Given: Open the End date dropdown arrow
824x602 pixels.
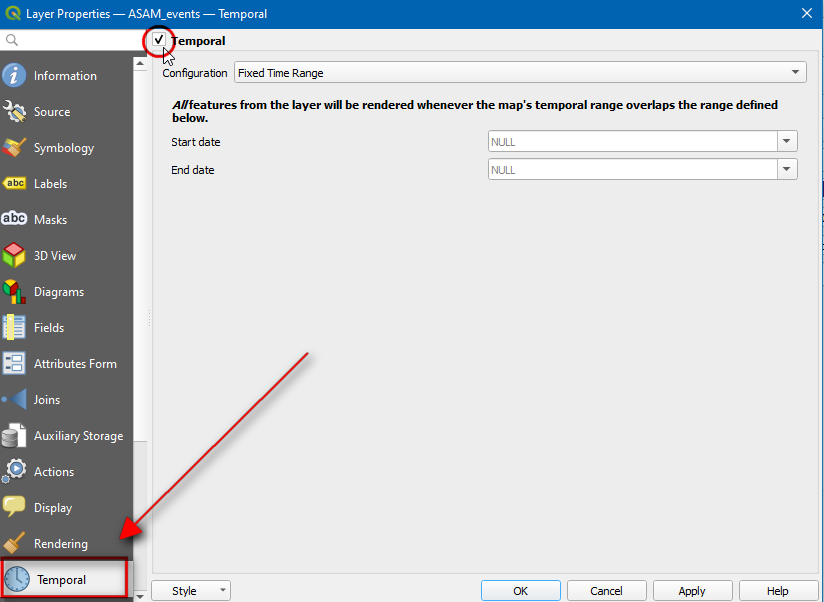Looking at the screenshot, I should point(788,170).
